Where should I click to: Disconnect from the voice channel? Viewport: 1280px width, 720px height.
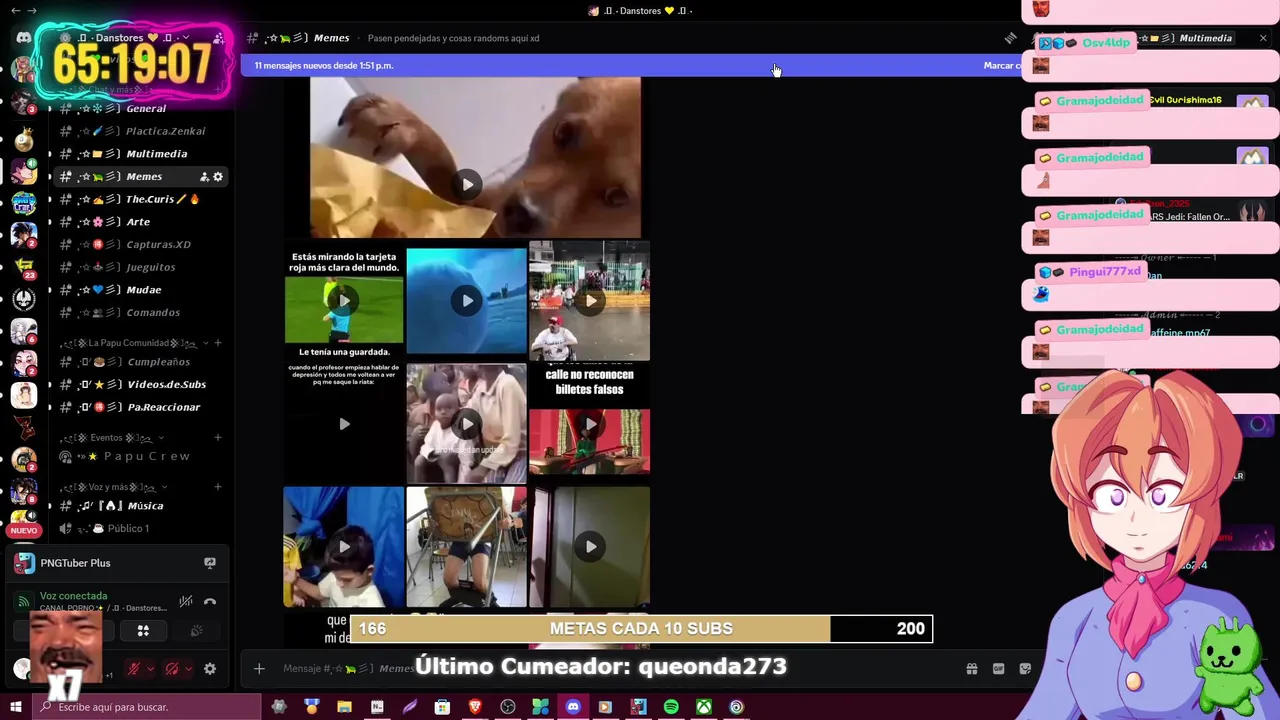click(210, 602)
